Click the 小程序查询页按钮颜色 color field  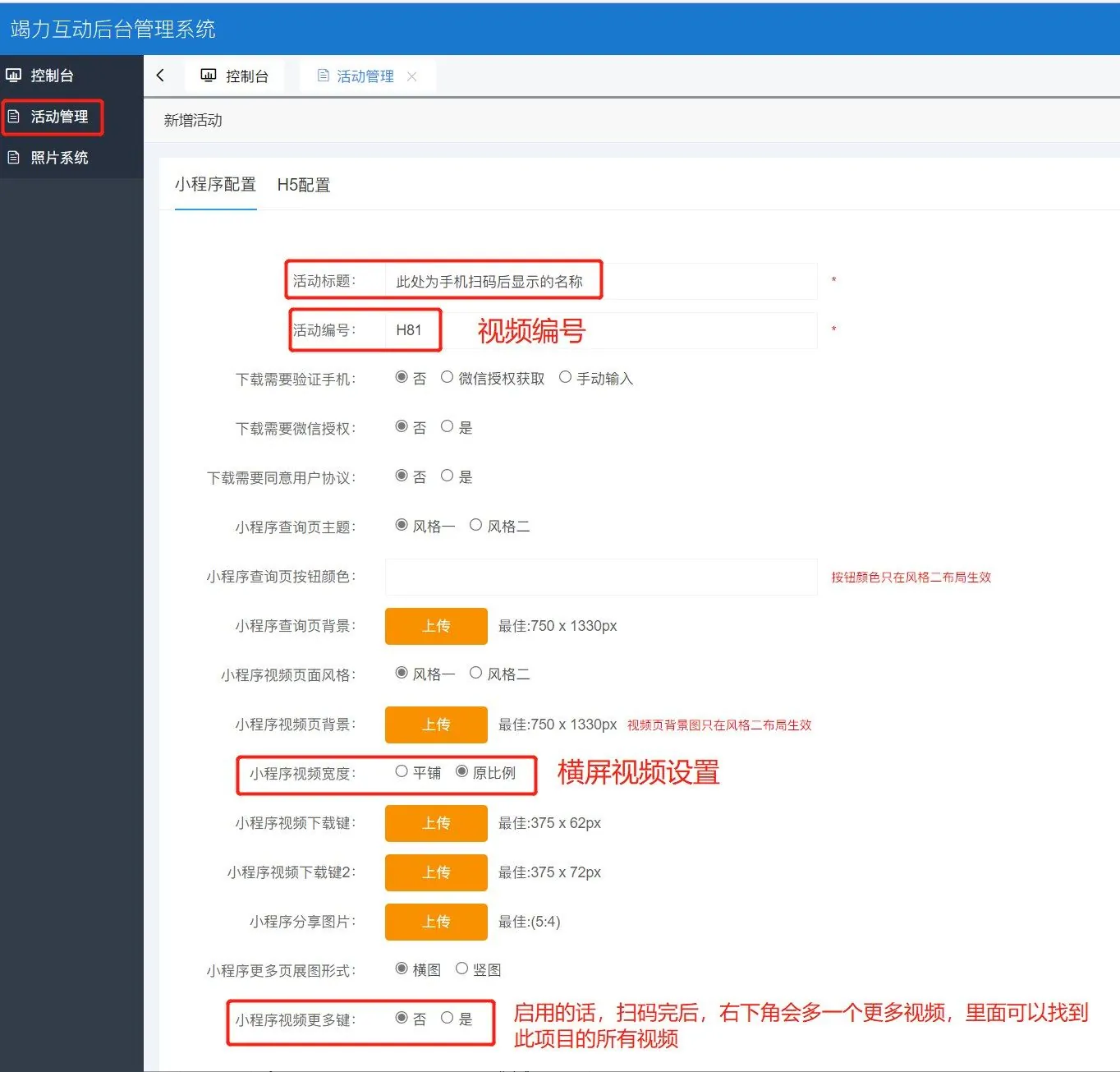pos(601,577)
